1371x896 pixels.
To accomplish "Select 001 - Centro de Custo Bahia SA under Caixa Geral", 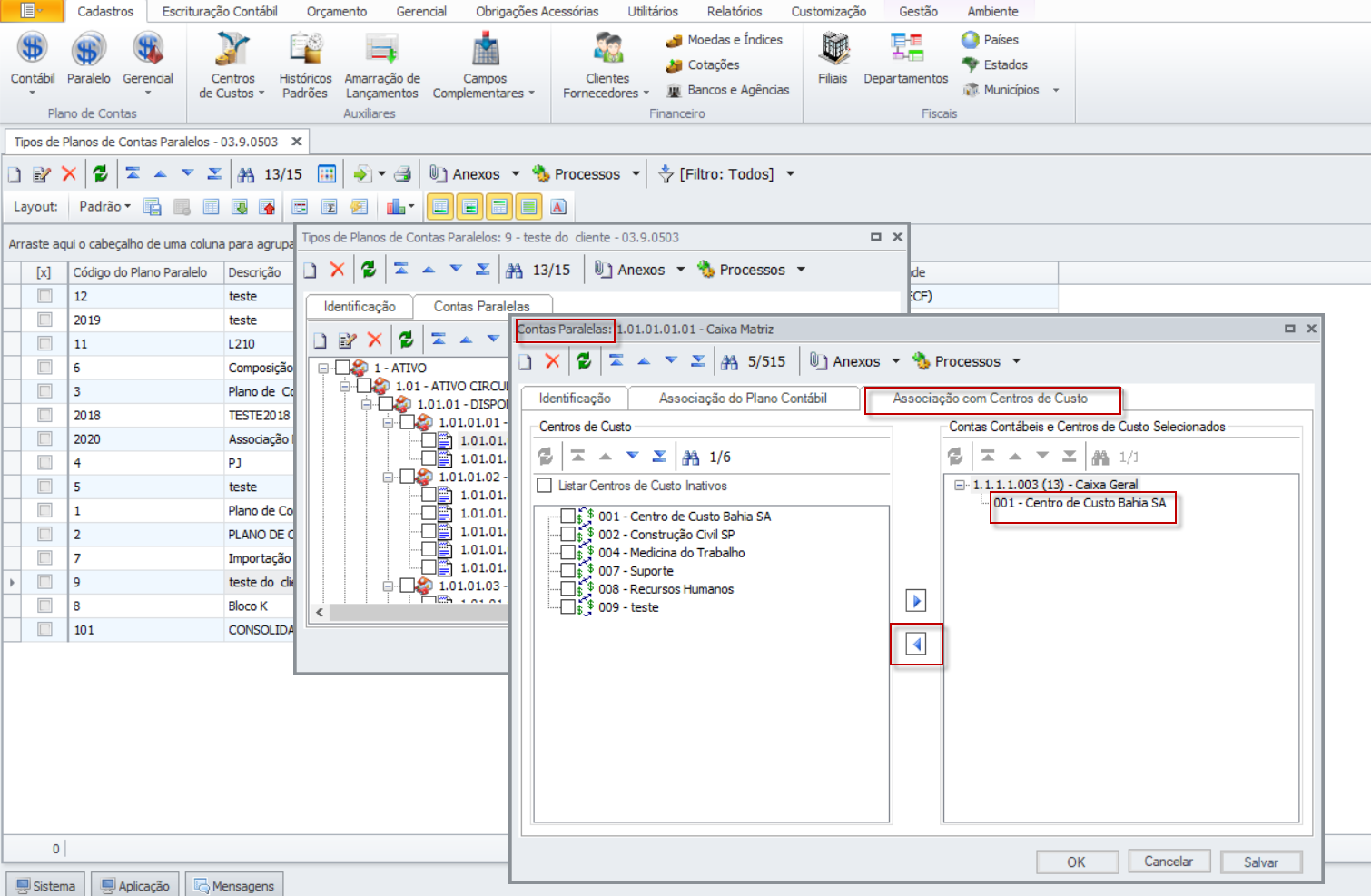I will click(x=1080, y=503).
